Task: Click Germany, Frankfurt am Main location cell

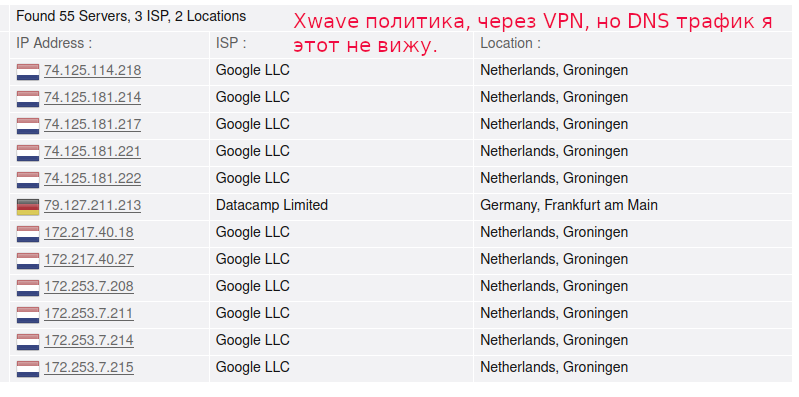Action: coord(569,205)
